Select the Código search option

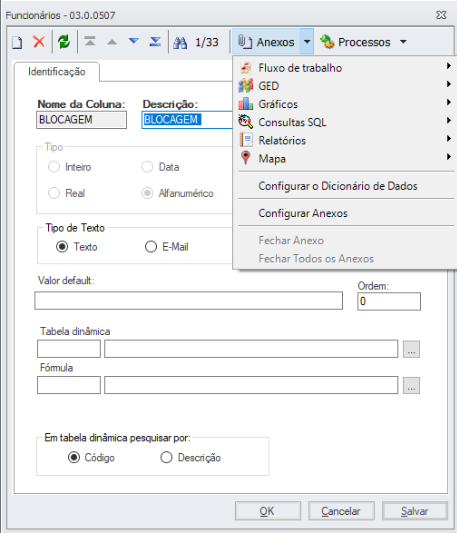click(x=74, y=457)
